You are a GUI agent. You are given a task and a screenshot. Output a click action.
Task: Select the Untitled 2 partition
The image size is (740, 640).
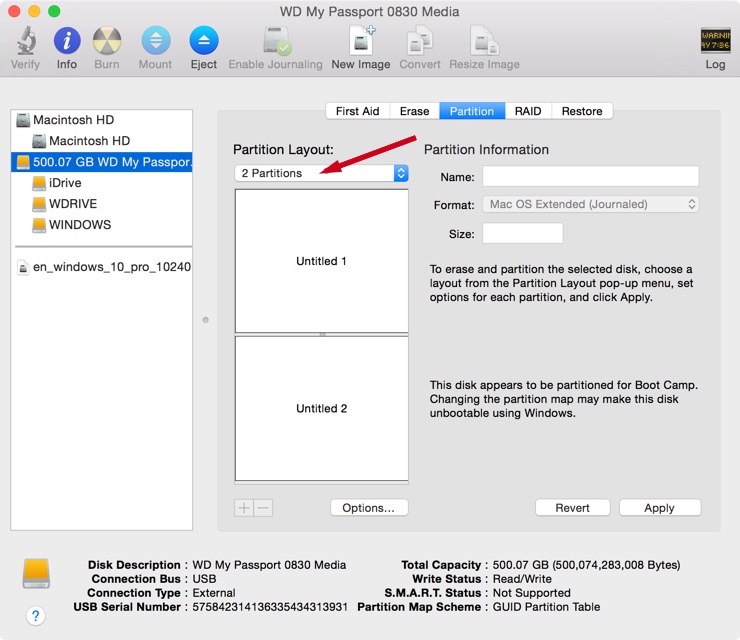tap(321, 408)
